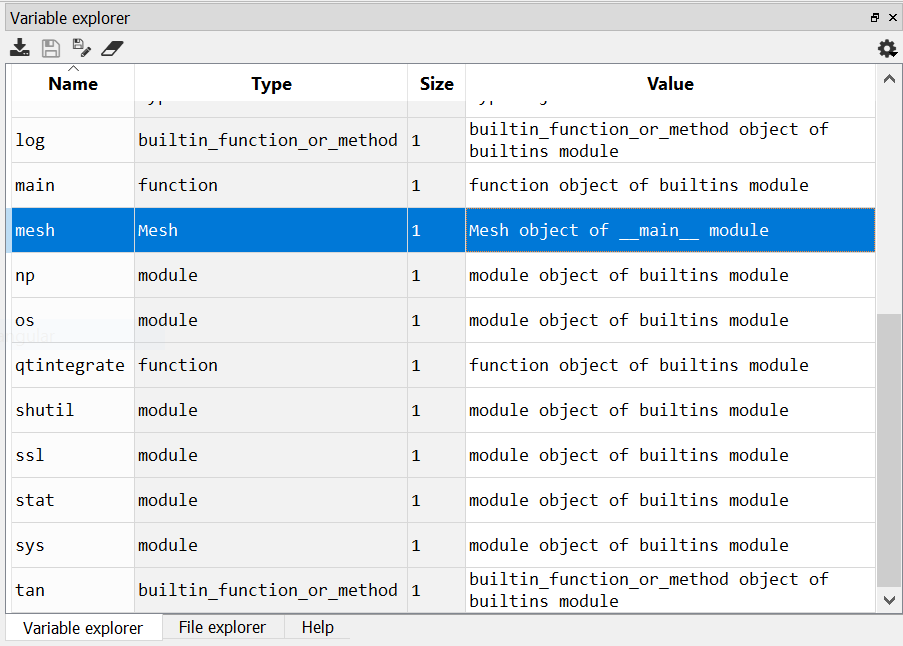Click the scrollbar up arrow
The image size is (903, 646).
(x=889, y=78)
